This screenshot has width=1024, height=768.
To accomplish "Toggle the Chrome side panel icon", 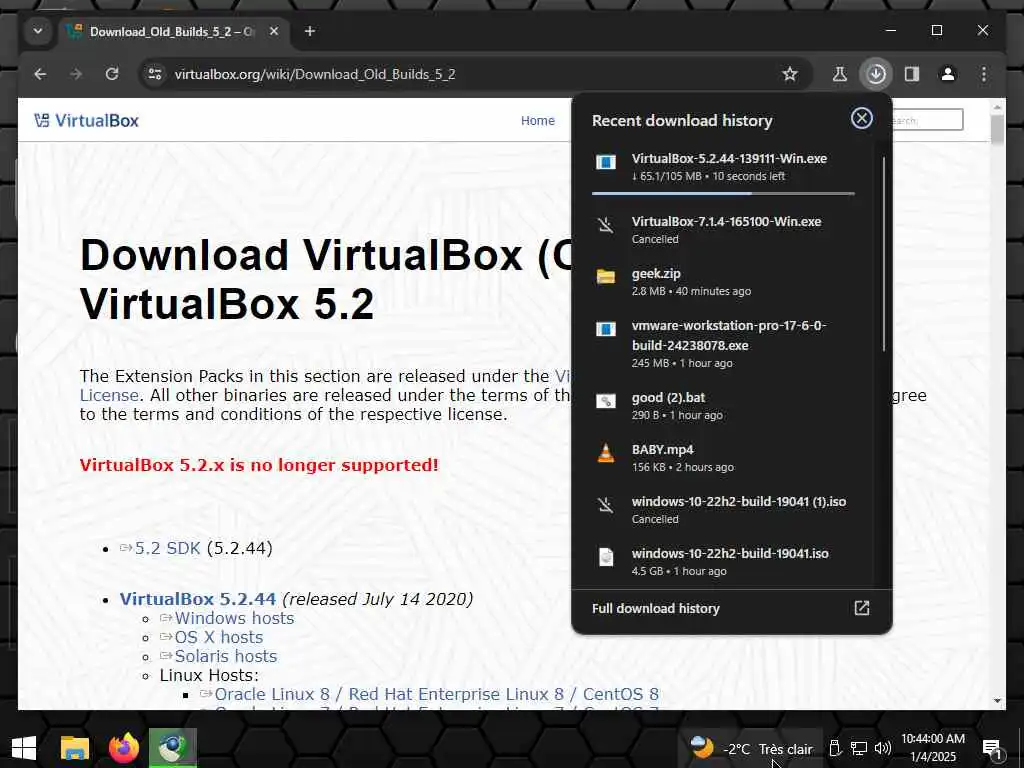I will (x=912, y=74).
